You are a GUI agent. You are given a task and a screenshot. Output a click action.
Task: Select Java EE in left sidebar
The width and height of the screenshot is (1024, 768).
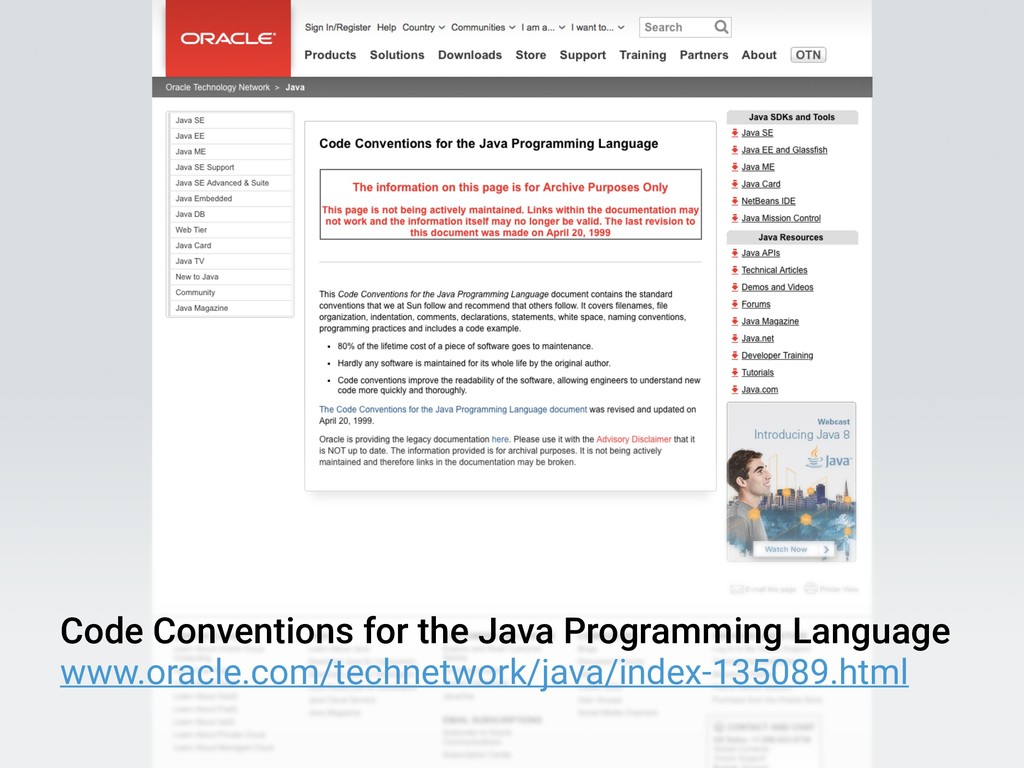pyautogui.click(x=231, y=136)
